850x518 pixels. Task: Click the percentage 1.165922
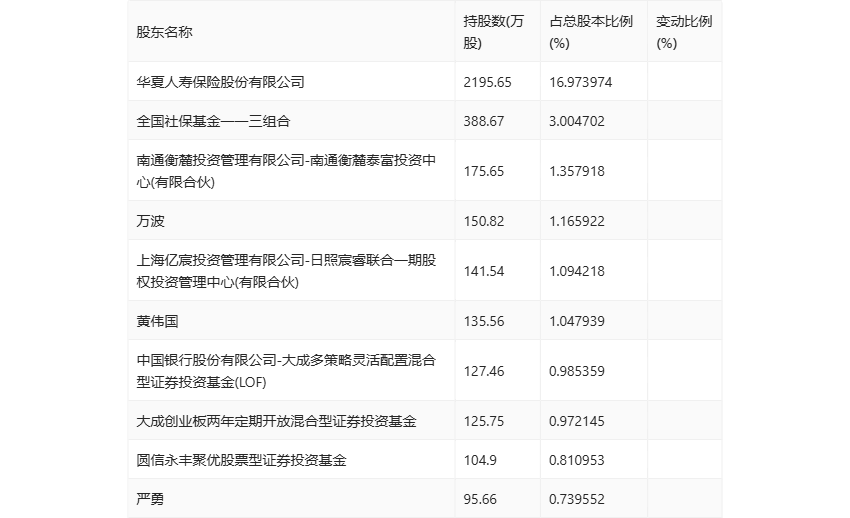(577, 221)
